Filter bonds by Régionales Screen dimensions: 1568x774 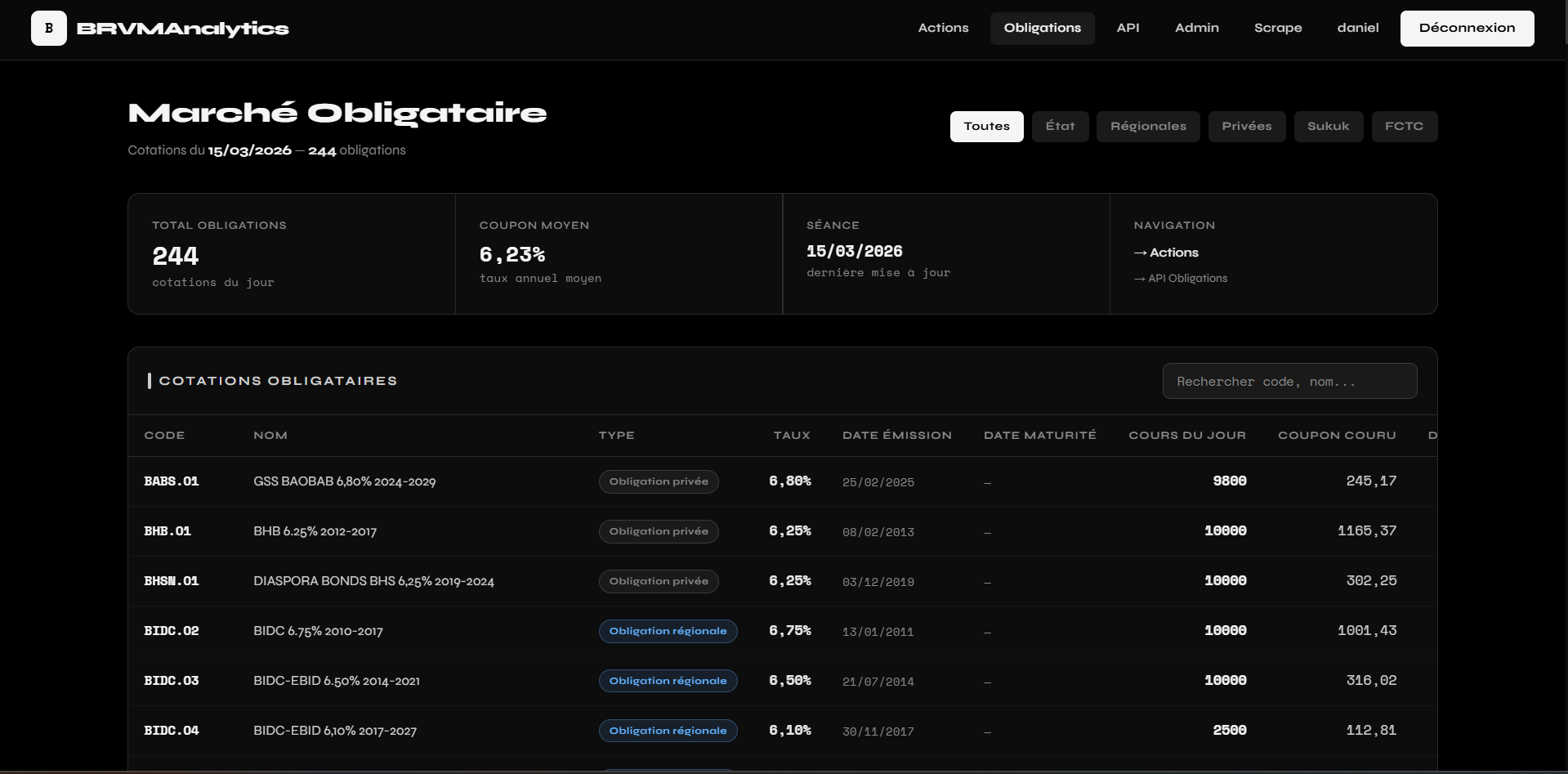coord(1147,127)
